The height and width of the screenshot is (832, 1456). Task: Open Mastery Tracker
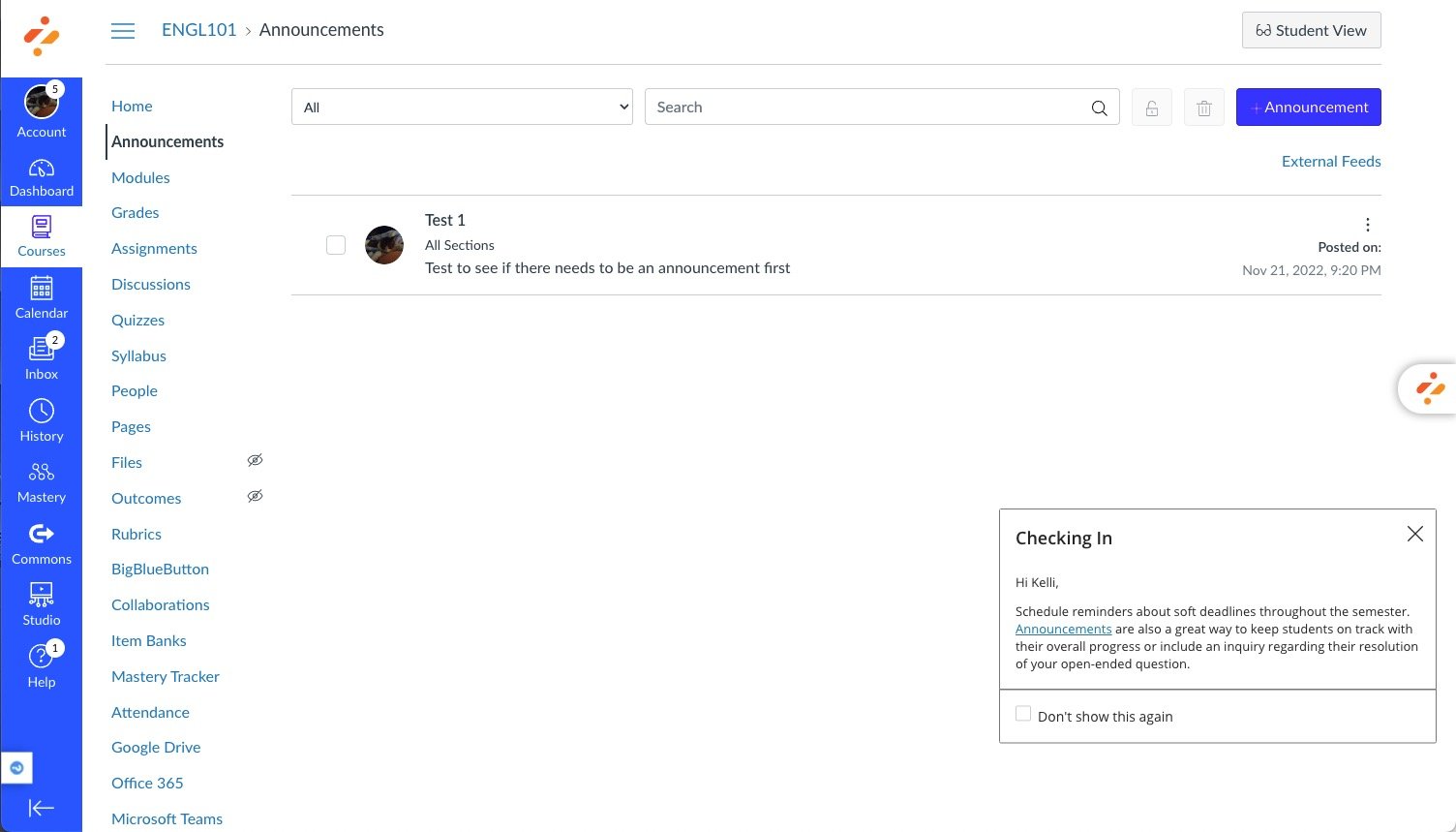(166, 677)
